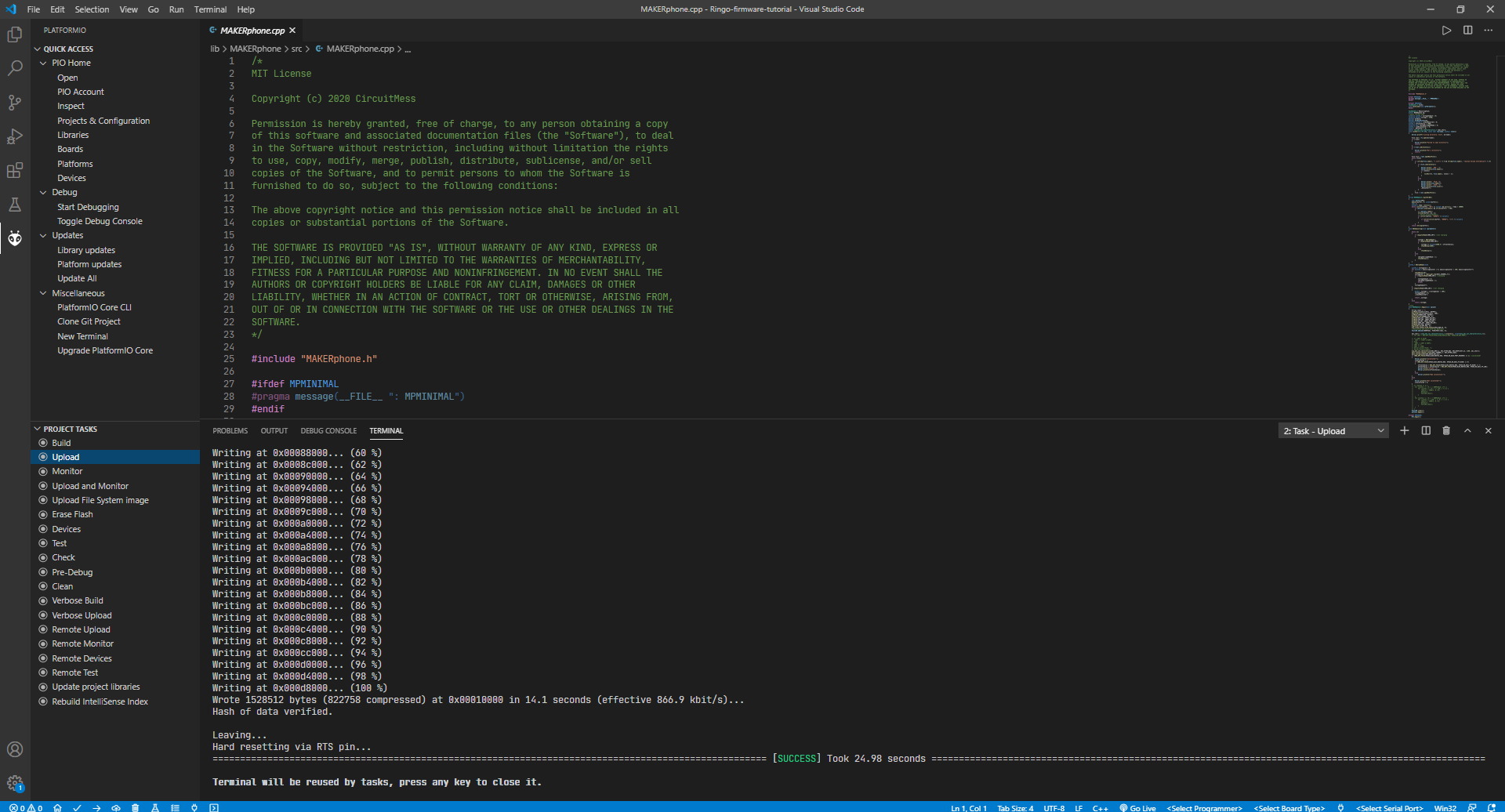Kill the terminal with trash icon
1505x812 pixels.
(x=1446, y=430)
